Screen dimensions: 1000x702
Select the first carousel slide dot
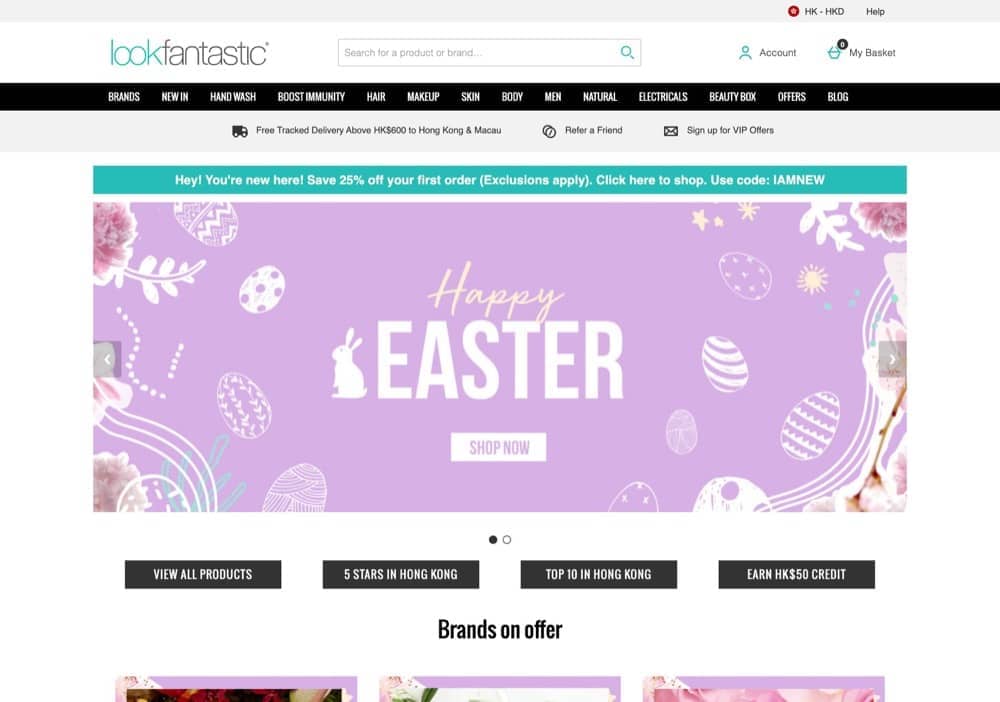(493, 539)
